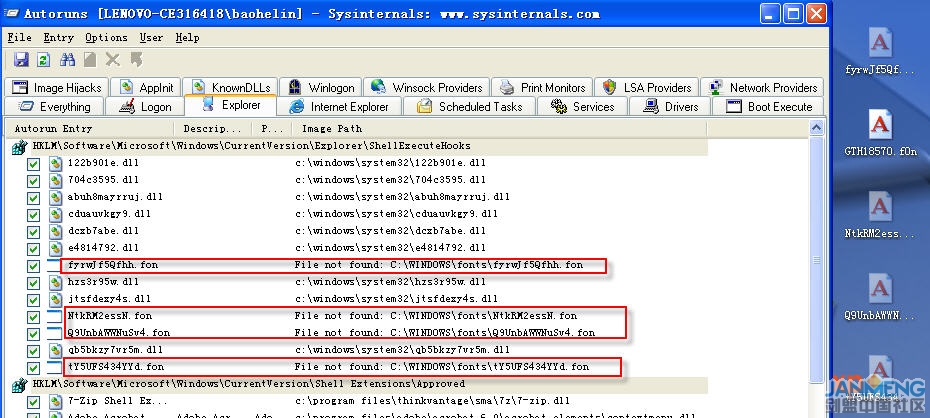930x418 pixels.
Task: Click the c:\windows\system32\dczb7abe.dll image path
Action: (390, 231)
